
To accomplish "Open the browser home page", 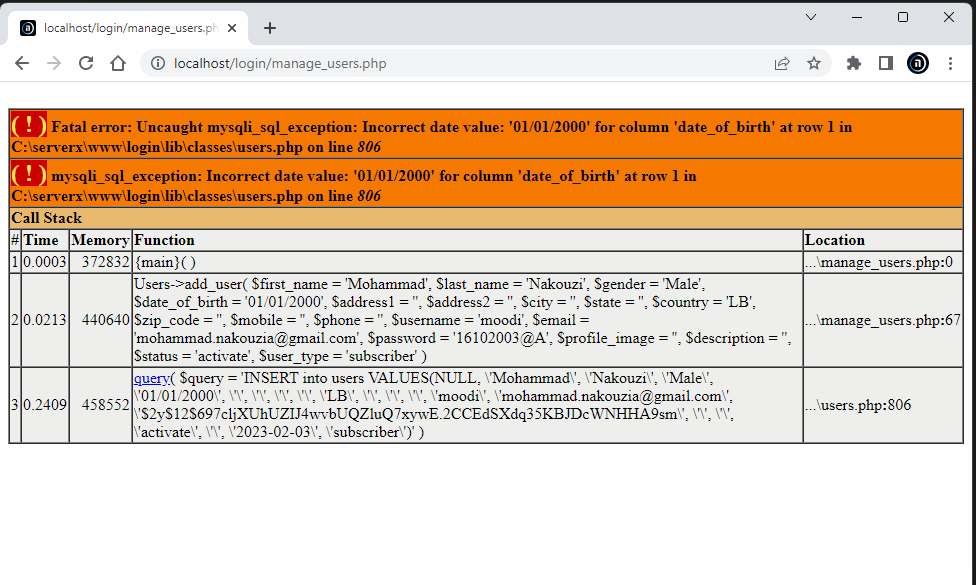I will coord(118,63).
